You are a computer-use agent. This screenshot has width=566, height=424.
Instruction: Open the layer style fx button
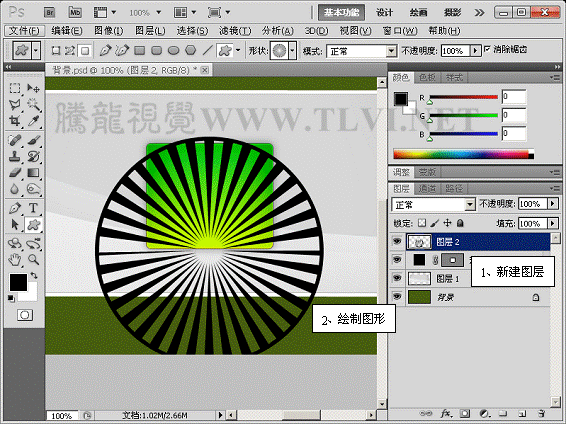click(x=447, y=414)
